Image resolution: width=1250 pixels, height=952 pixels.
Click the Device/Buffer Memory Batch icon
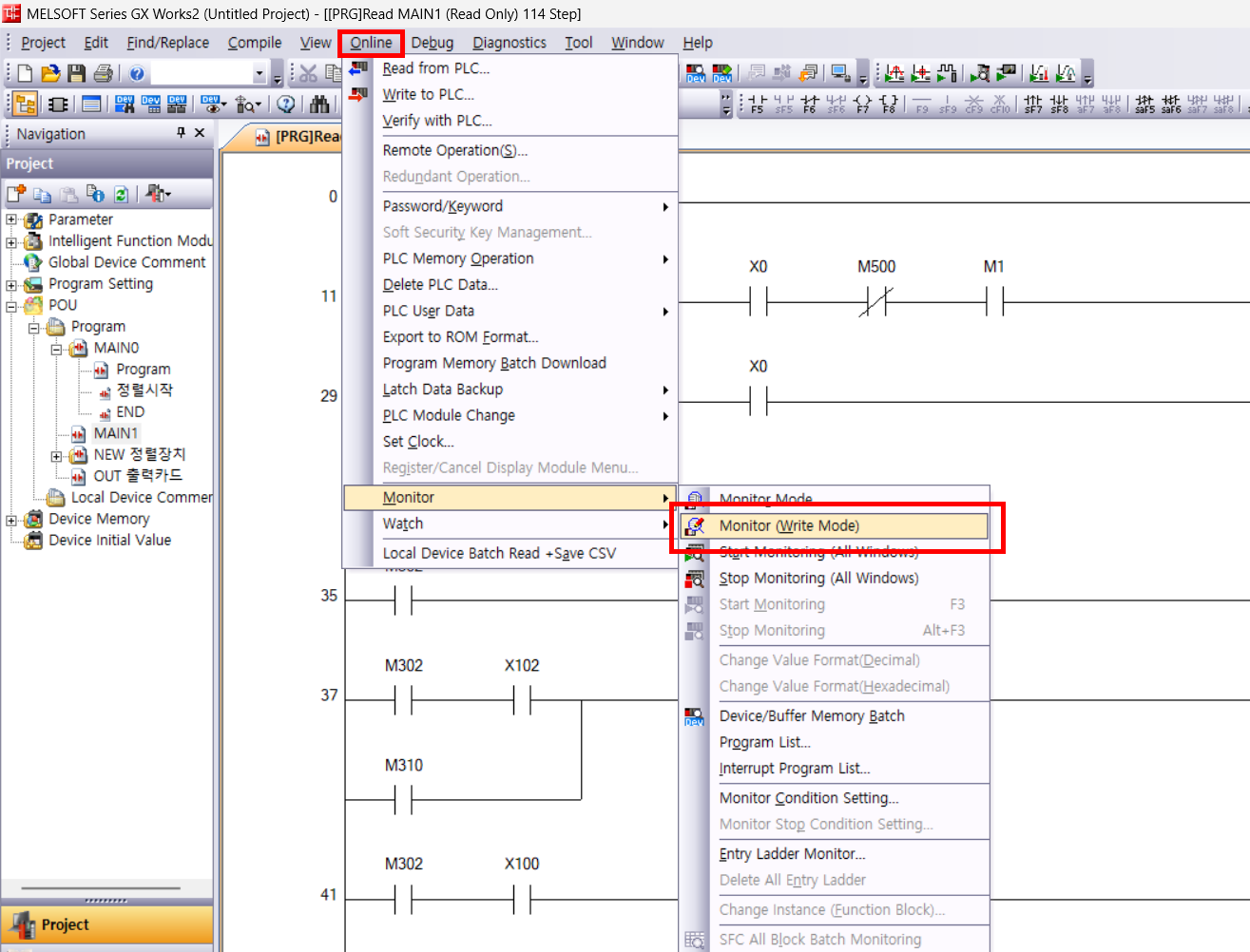(x=695, y=716)
